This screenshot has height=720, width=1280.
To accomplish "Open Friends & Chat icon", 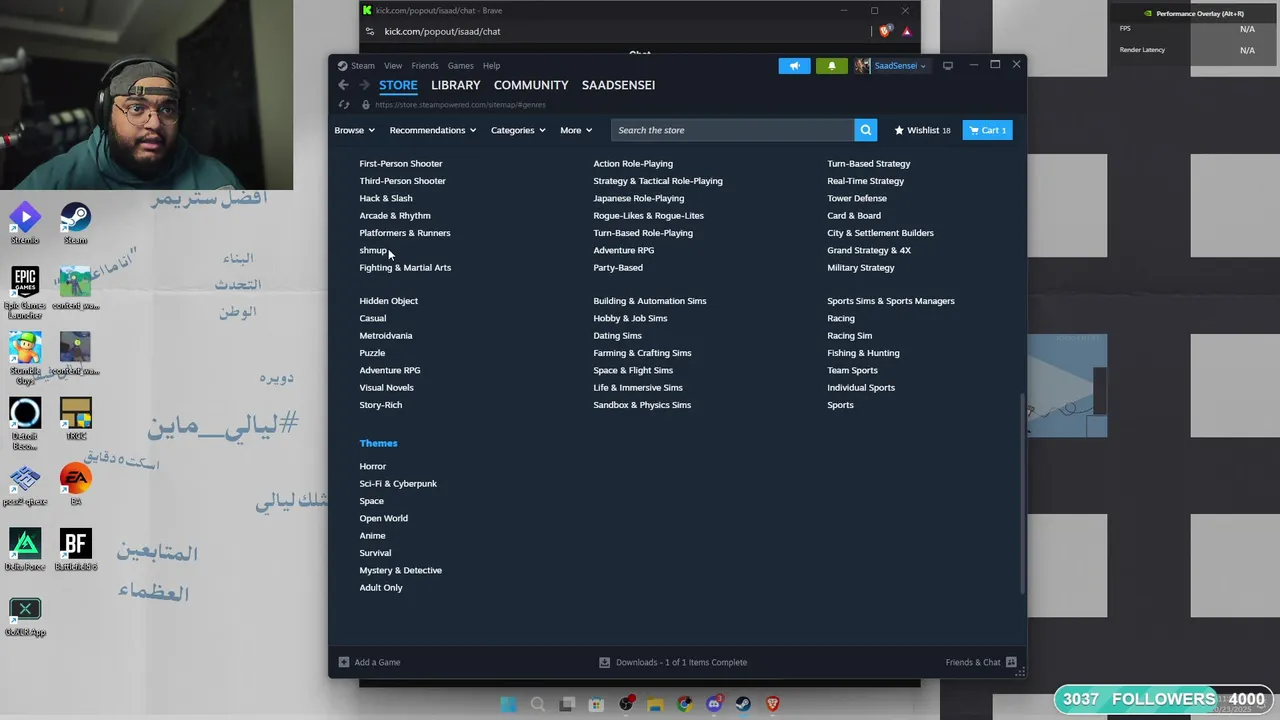I will click(1011, 662).
